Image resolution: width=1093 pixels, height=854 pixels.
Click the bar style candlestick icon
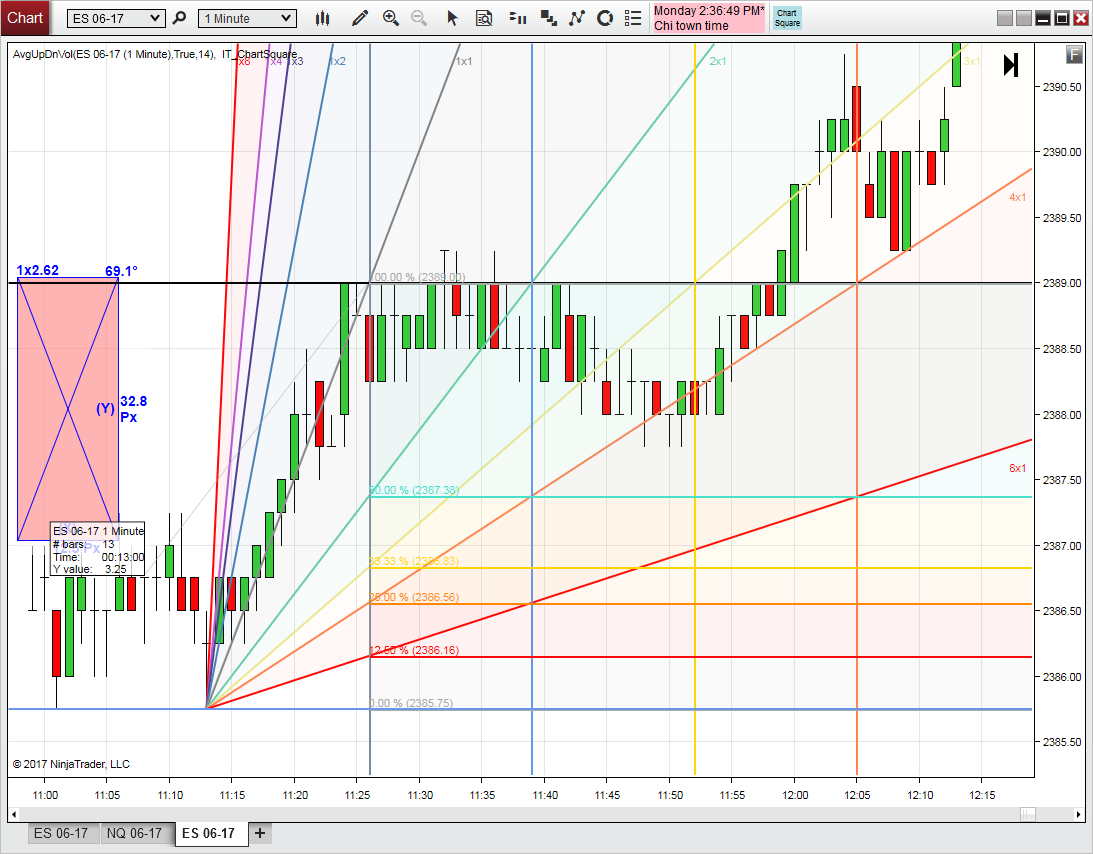322,19
